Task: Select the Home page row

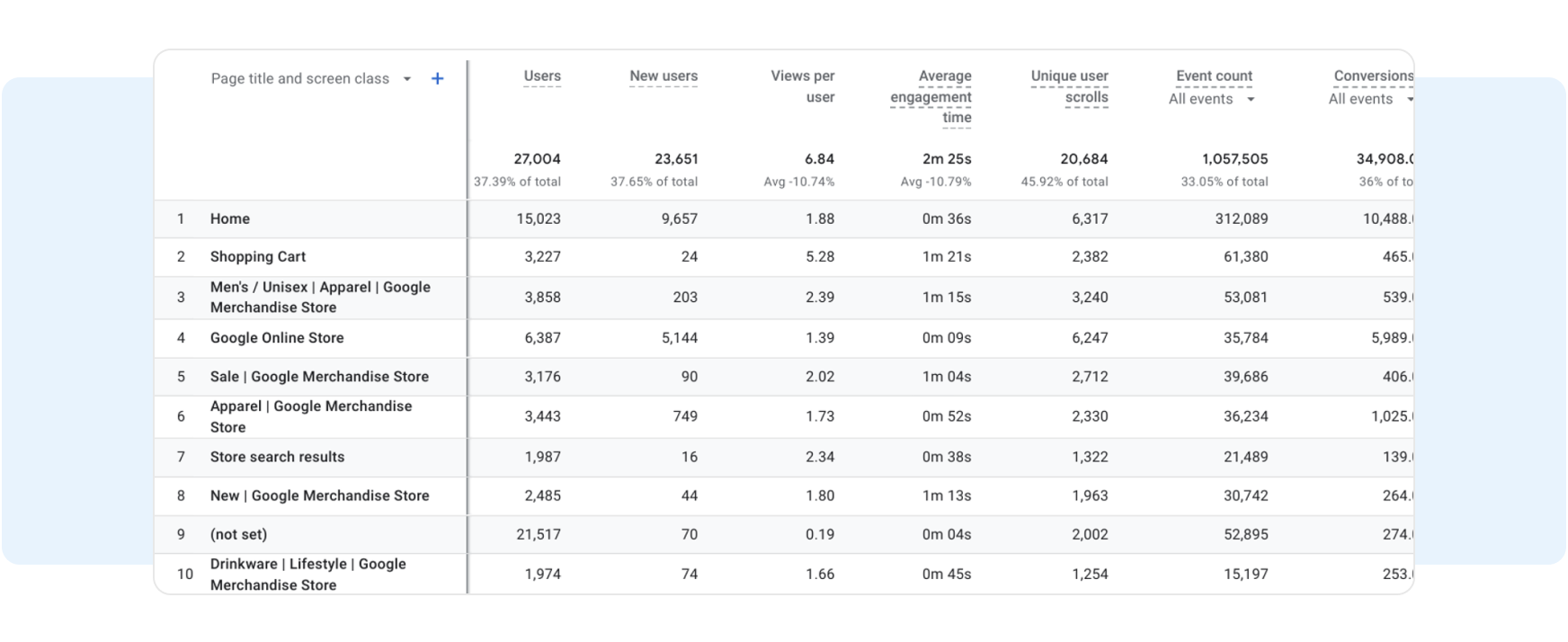Action: point(230,218)
